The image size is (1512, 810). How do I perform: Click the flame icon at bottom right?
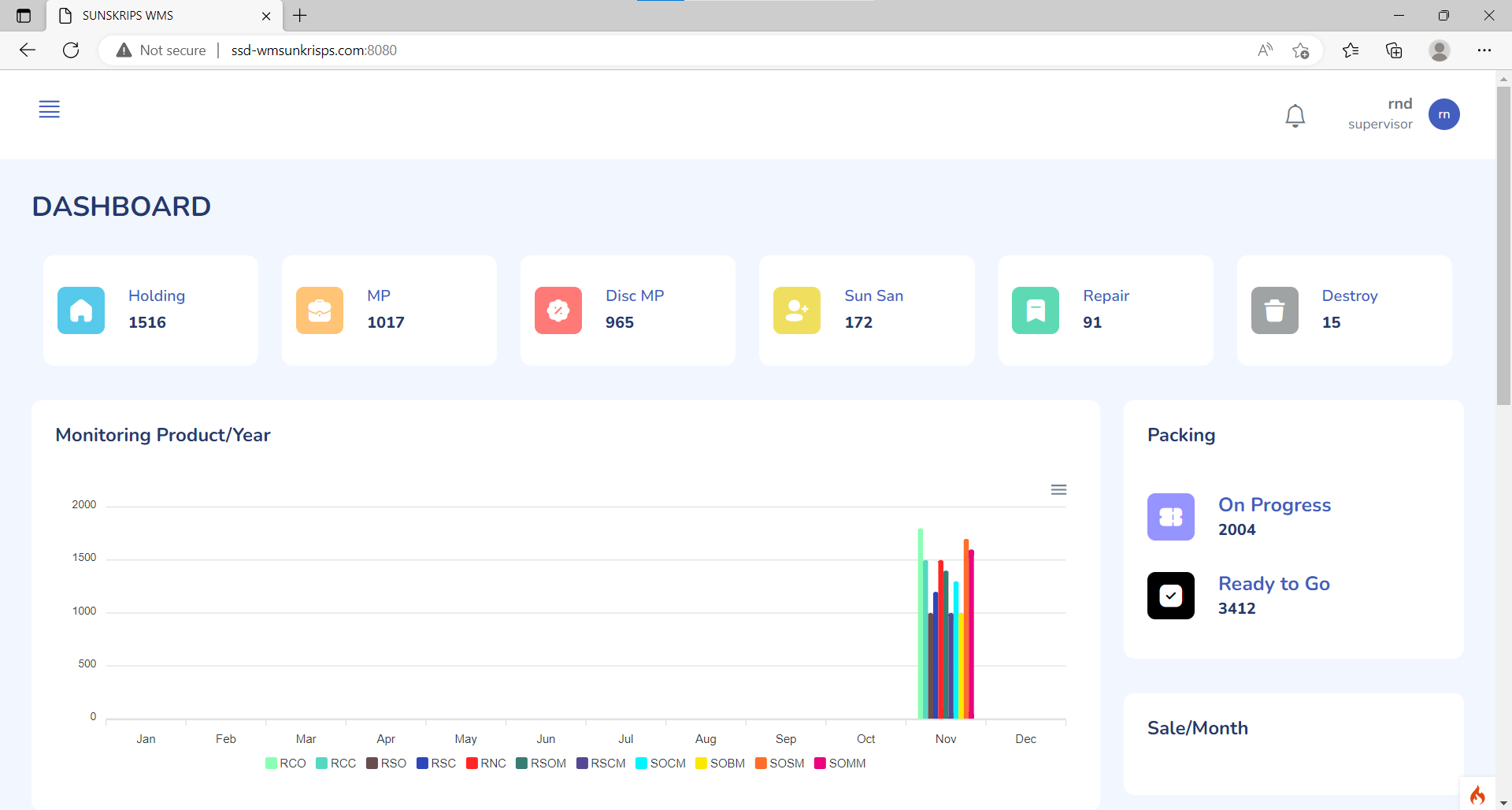[x=1479, y=796]
